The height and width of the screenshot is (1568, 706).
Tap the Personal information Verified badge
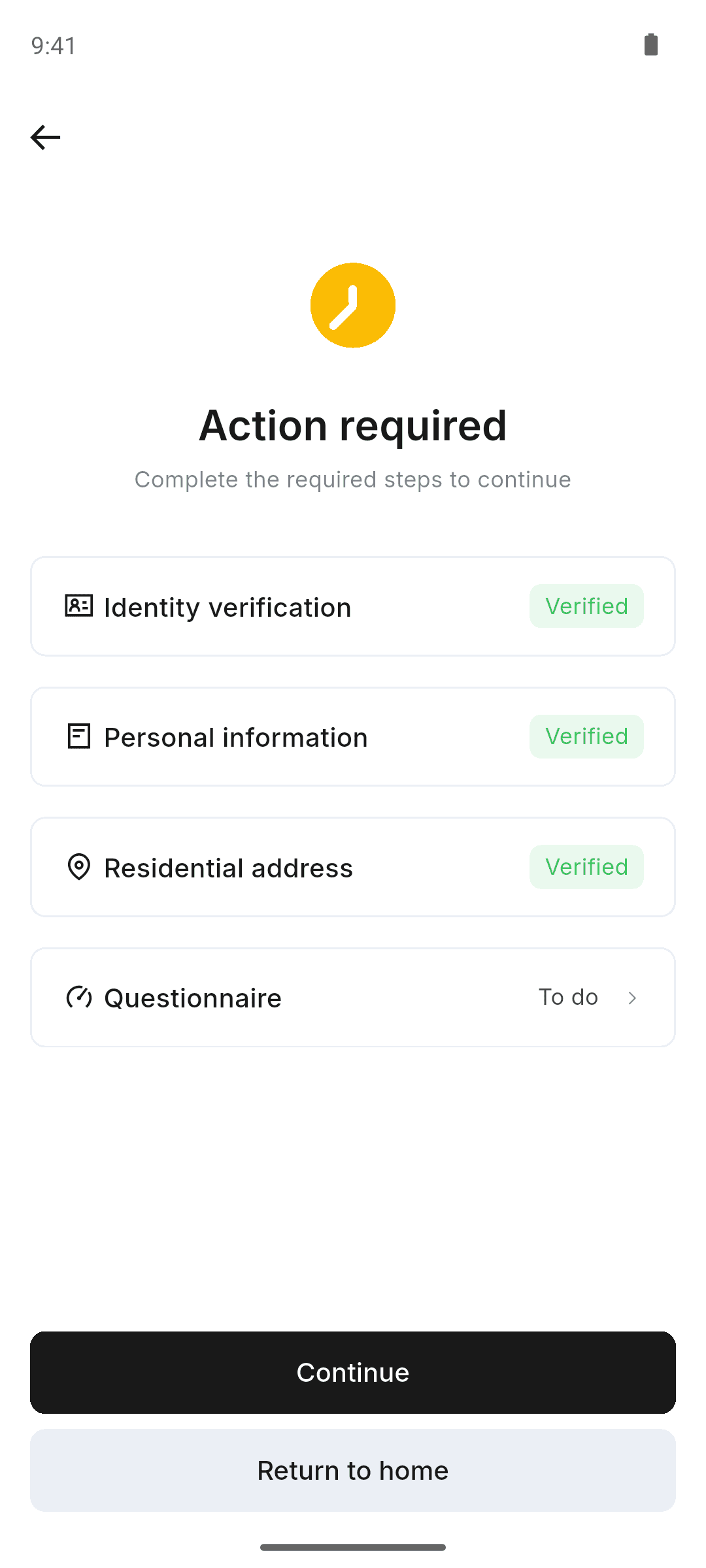[x=586, y=736]
